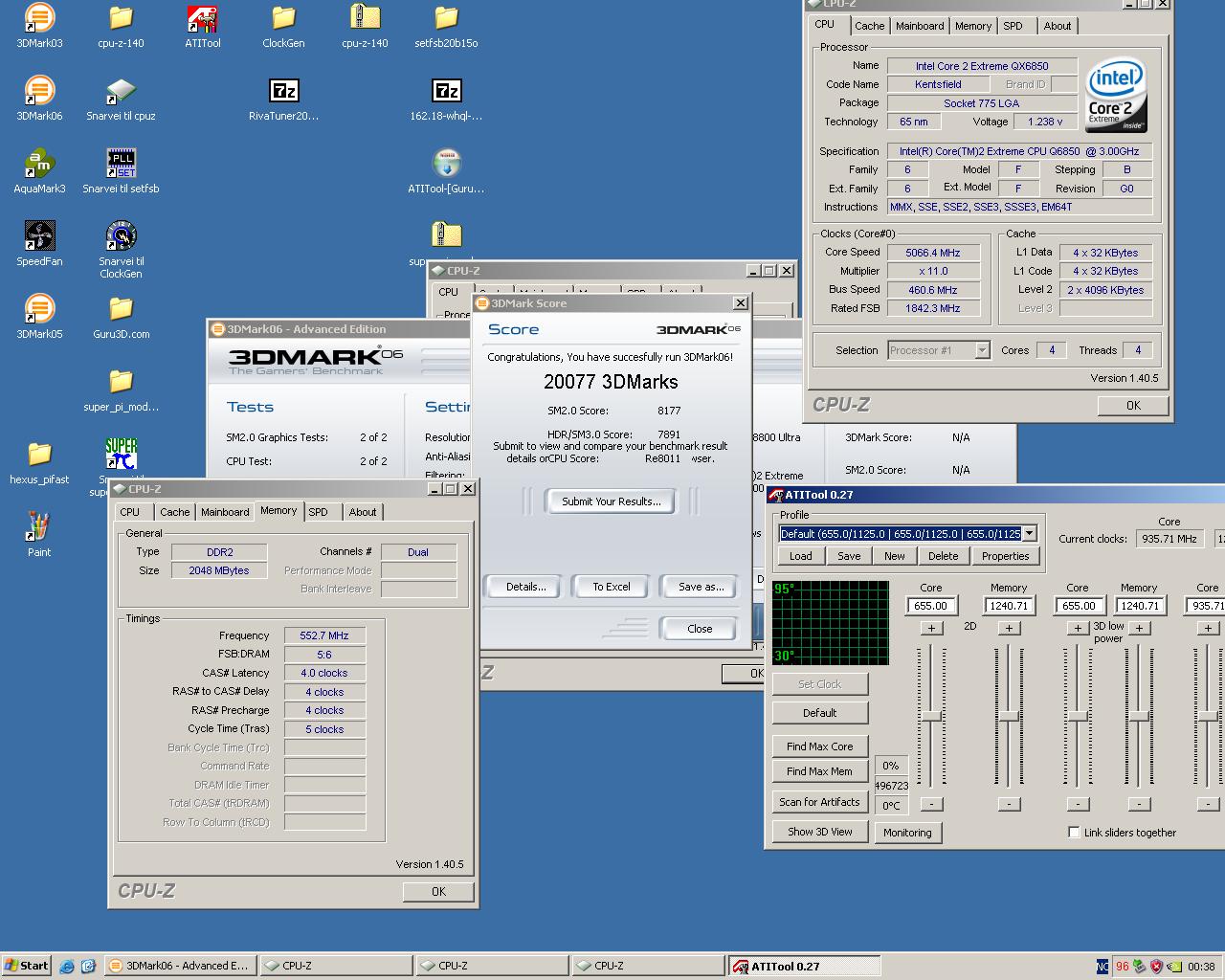Click 3D low power Core slider
The width and height of the screenshot is (1225, 980).
point(1078,716)
